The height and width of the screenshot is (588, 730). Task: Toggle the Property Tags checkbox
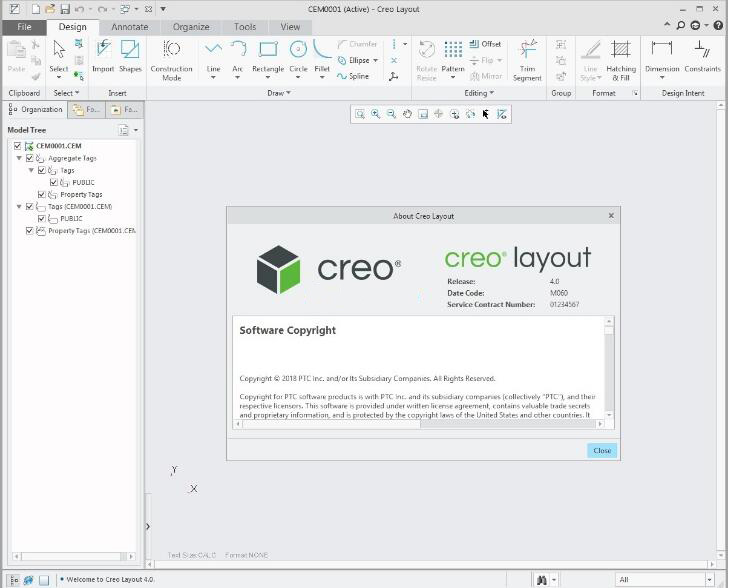point(42,195)
